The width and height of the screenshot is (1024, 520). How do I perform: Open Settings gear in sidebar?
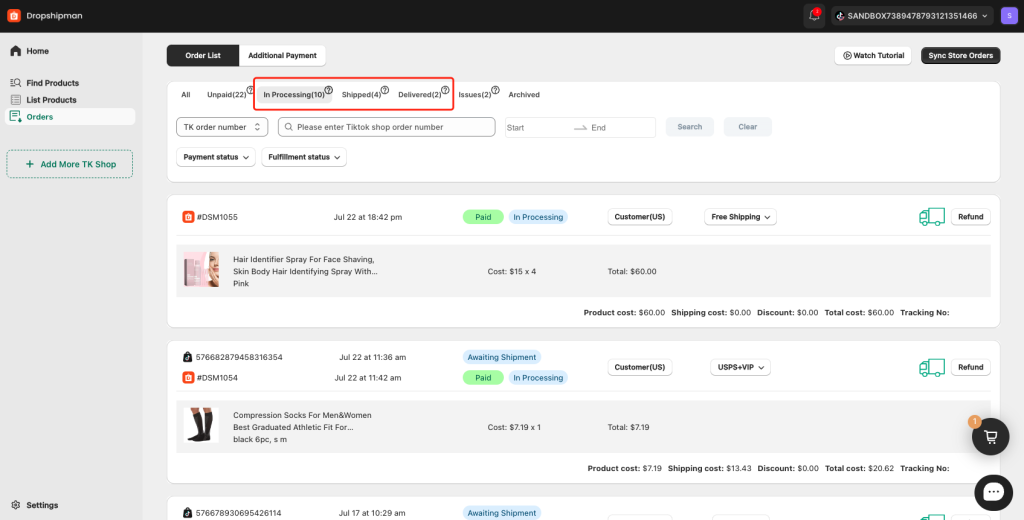tap(16, 505)
